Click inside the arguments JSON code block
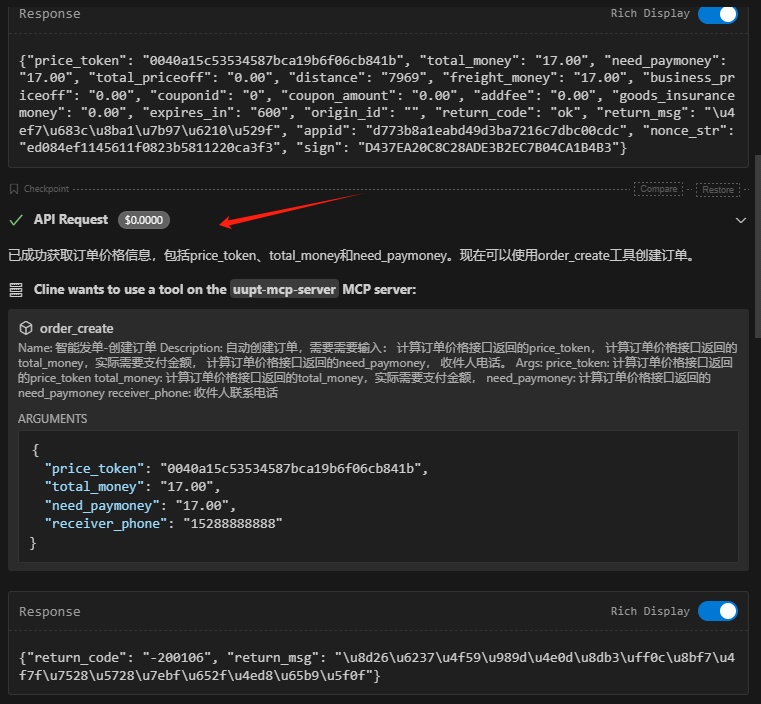This screenshot has width=761, height=704. click(378, 496)
